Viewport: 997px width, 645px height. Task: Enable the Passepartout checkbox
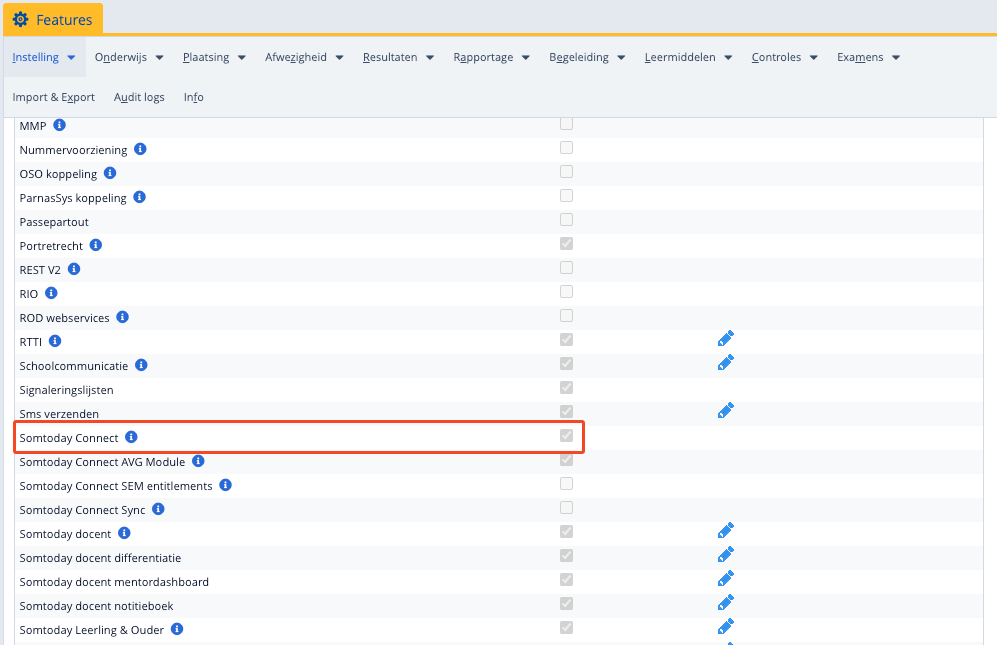point(567,220)
